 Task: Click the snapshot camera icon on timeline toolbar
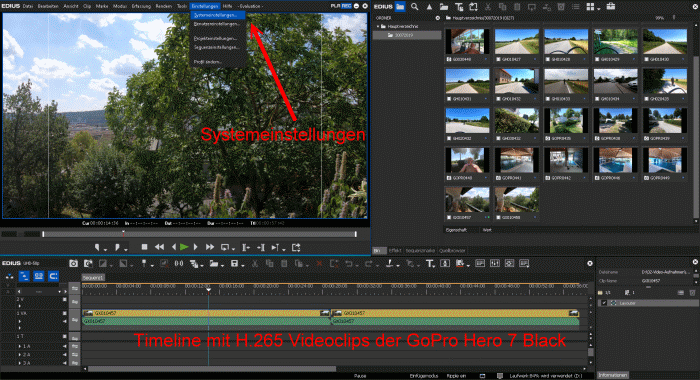(74, 263)
